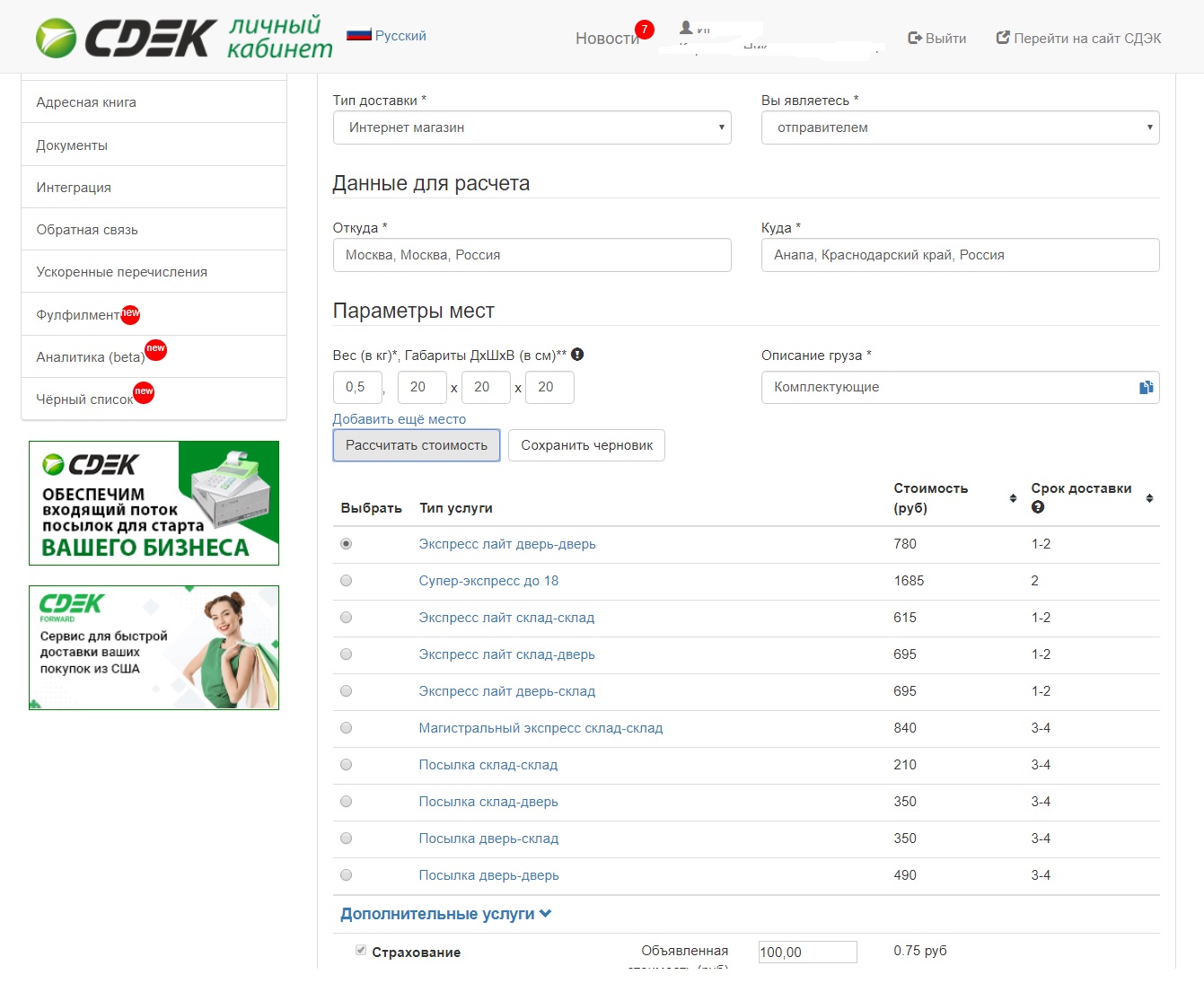
Task: Click the CDEK logo in the header
Action: [126, 38]
